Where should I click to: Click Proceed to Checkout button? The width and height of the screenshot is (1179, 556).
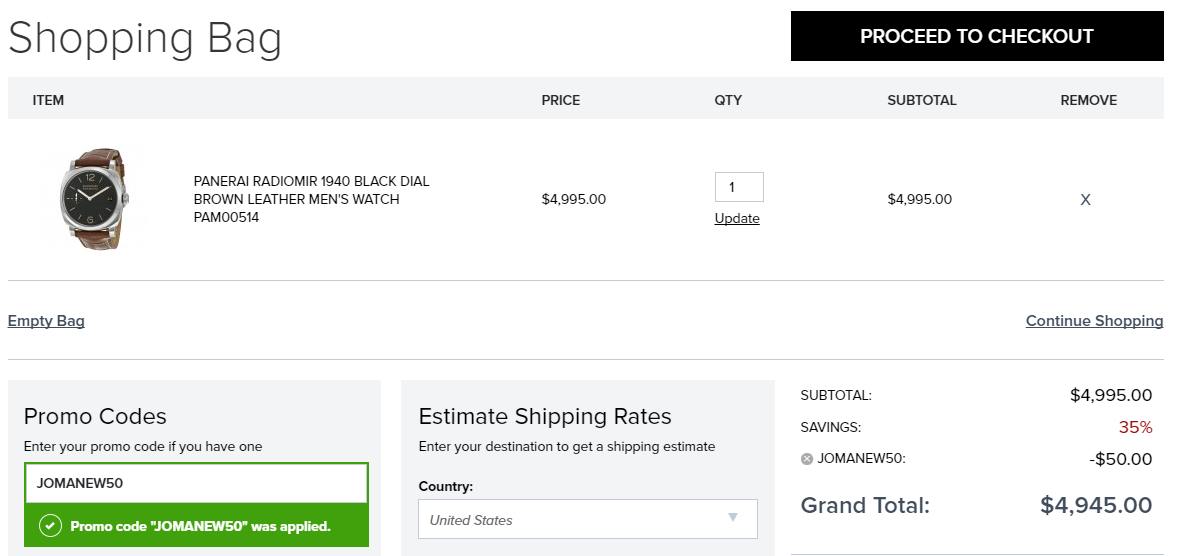tap(977, 36)
